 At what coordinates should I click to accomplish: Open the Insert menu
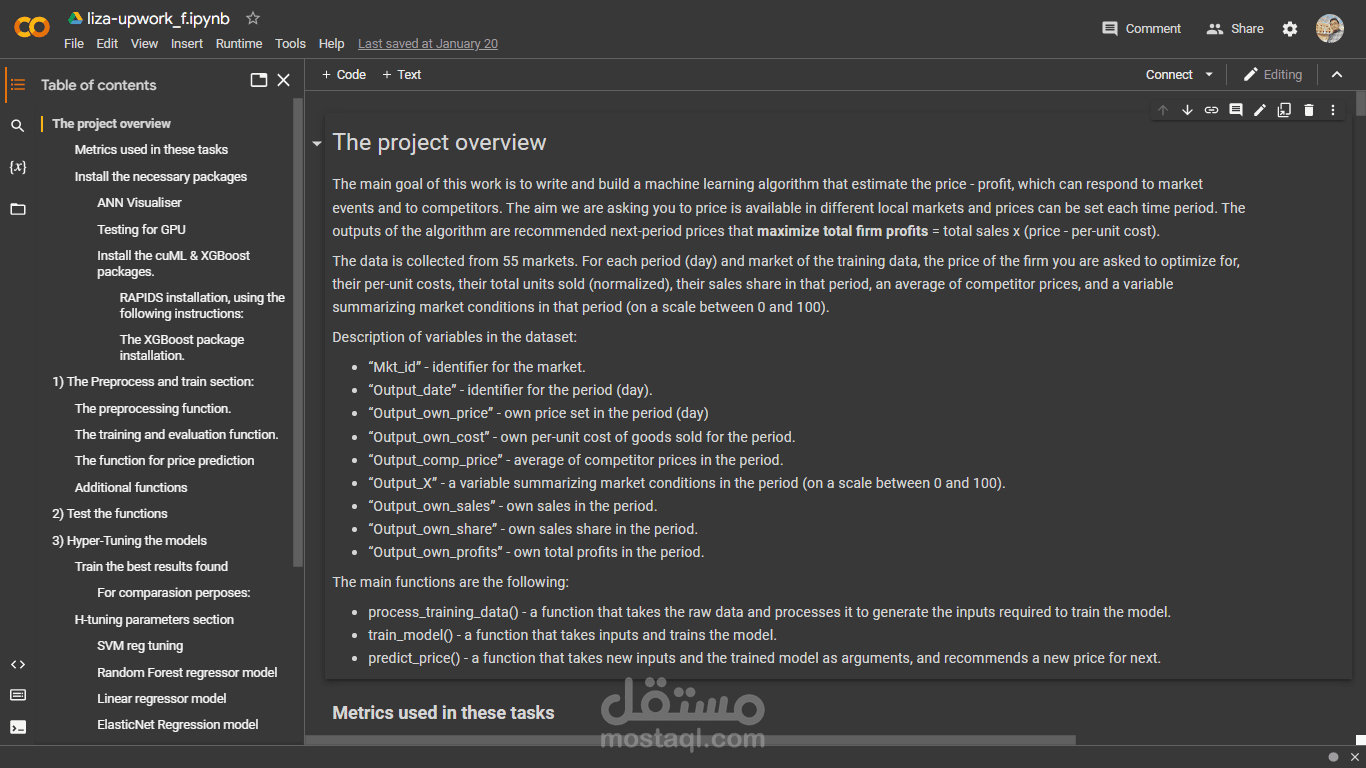(x=187, y=44)
